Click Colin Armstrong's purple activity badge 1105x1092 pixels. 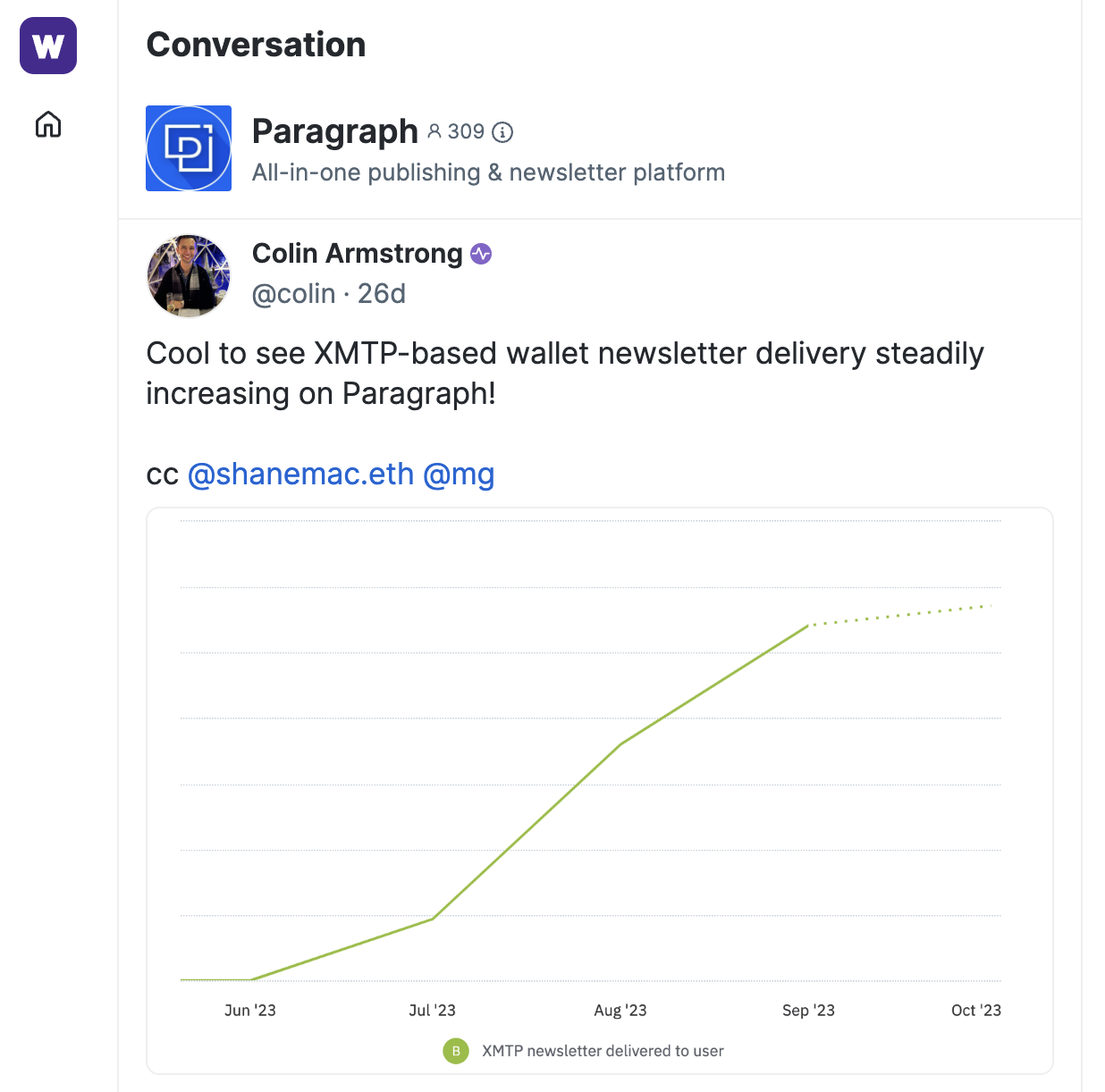481,254
